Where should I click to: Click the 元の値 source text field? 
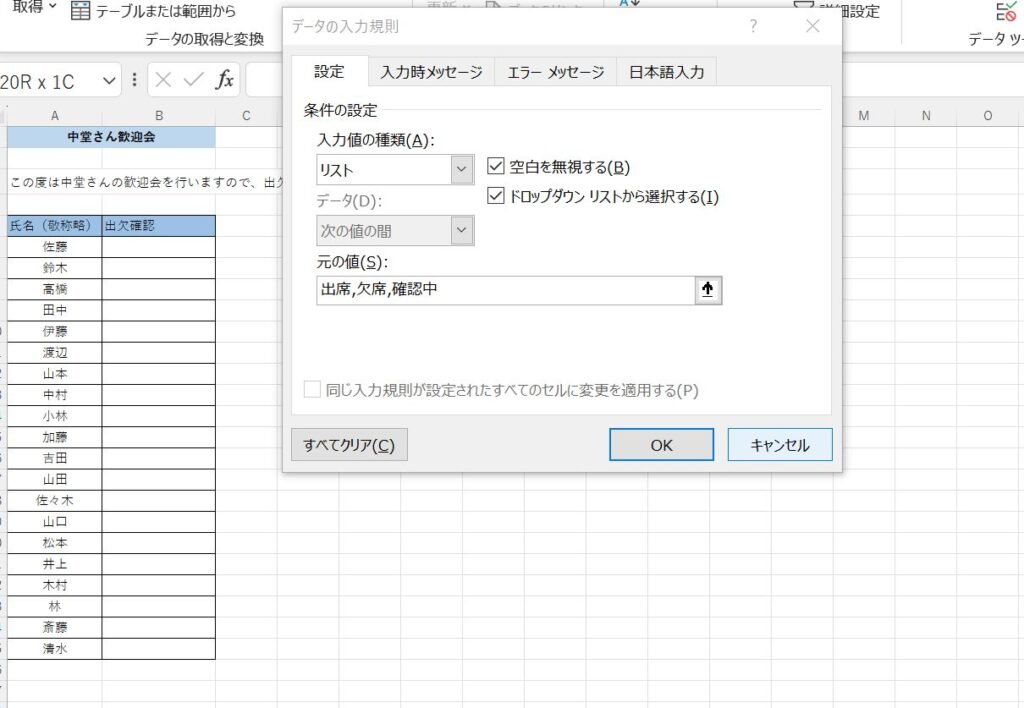(x=505, y=290)
